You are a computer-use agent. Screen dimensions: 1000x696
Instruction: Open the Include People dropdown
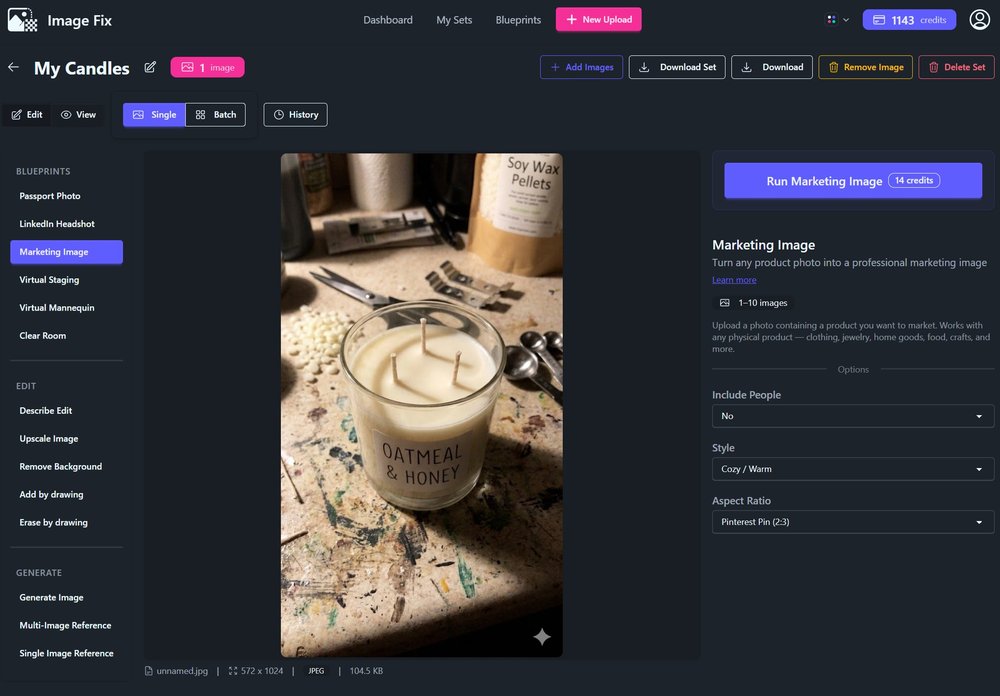[x=852, y=415]
